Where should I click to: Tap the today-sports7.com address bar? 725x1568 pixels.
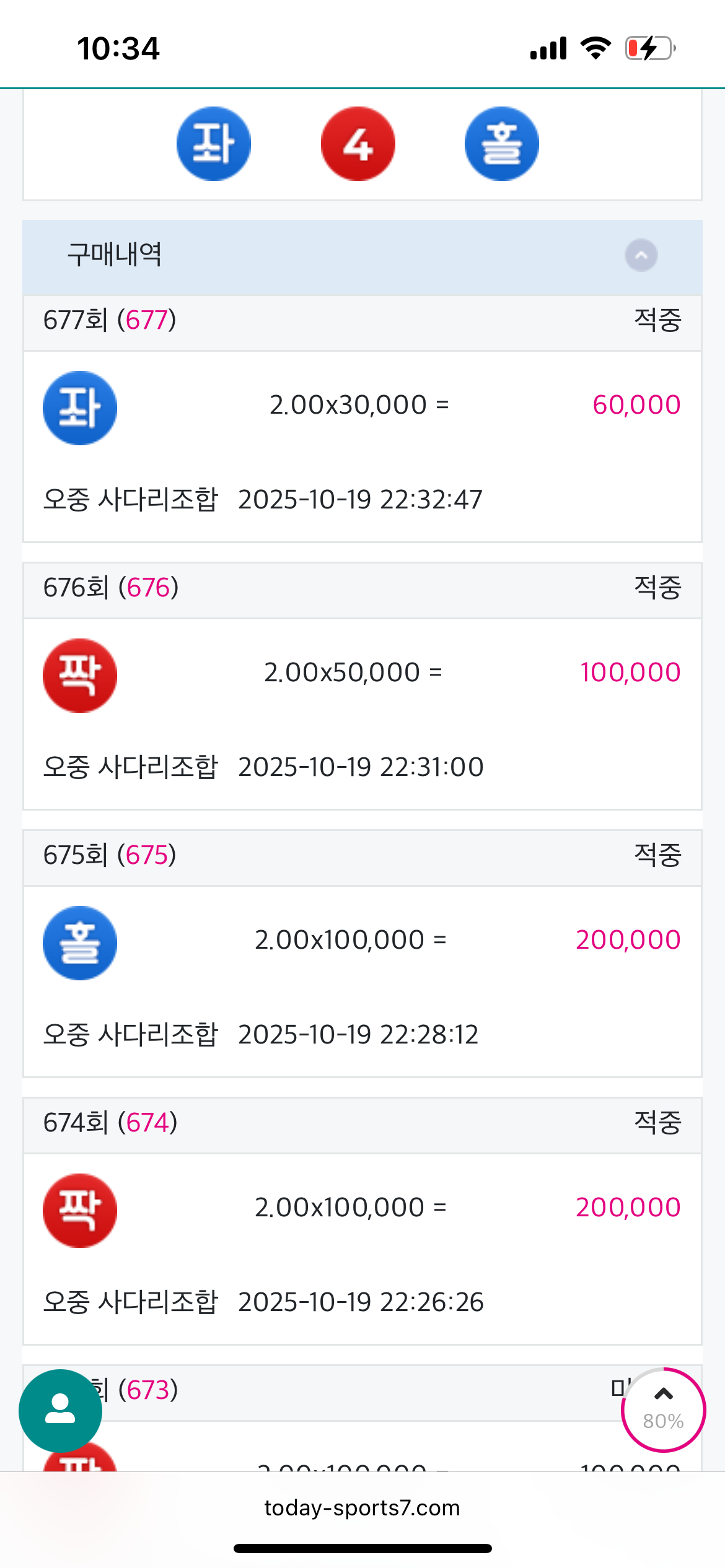point(362,1508)
